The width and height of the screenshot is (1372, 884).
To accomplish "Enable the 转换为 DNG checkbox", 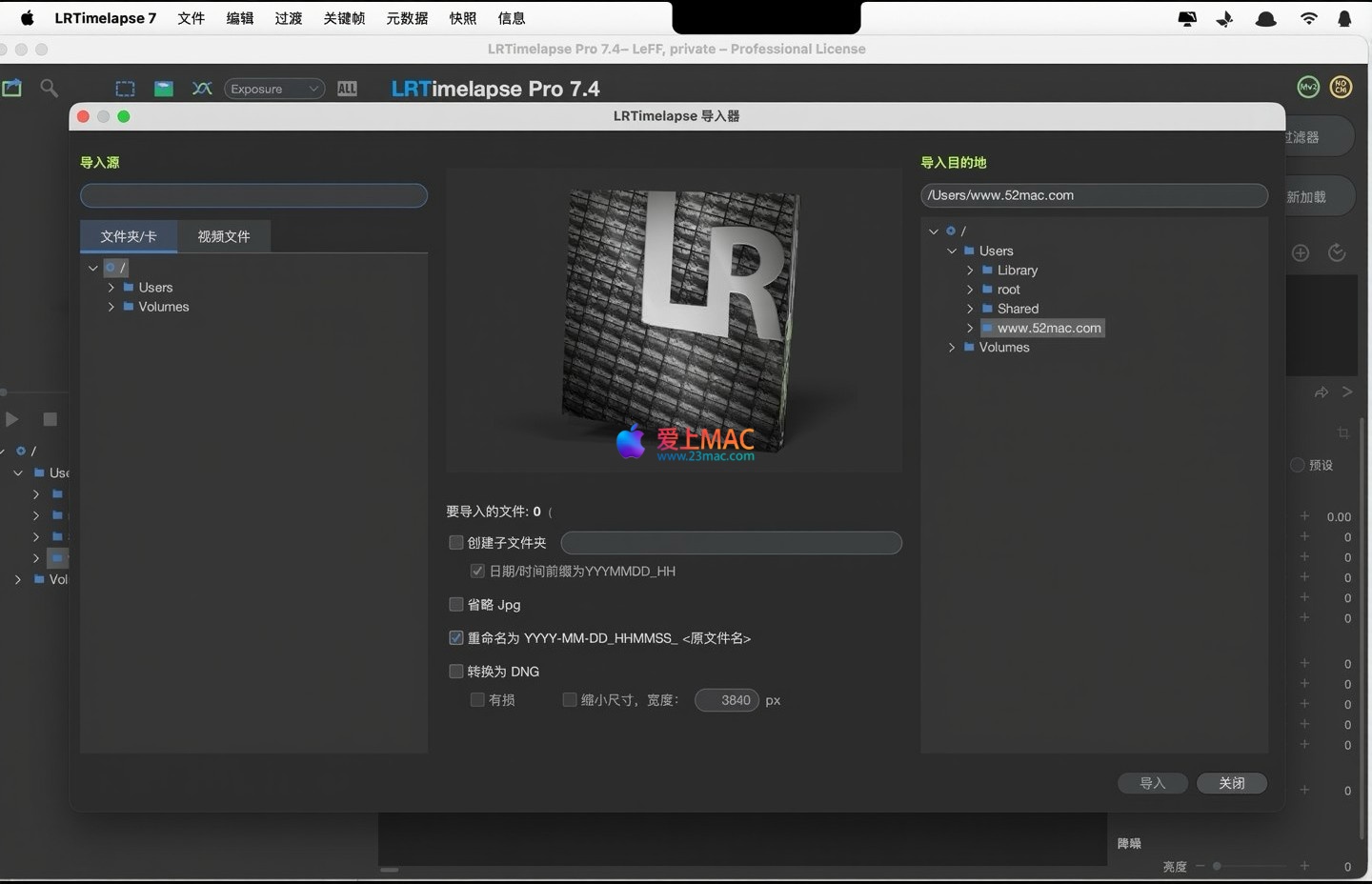I will [x=456, y=671].
